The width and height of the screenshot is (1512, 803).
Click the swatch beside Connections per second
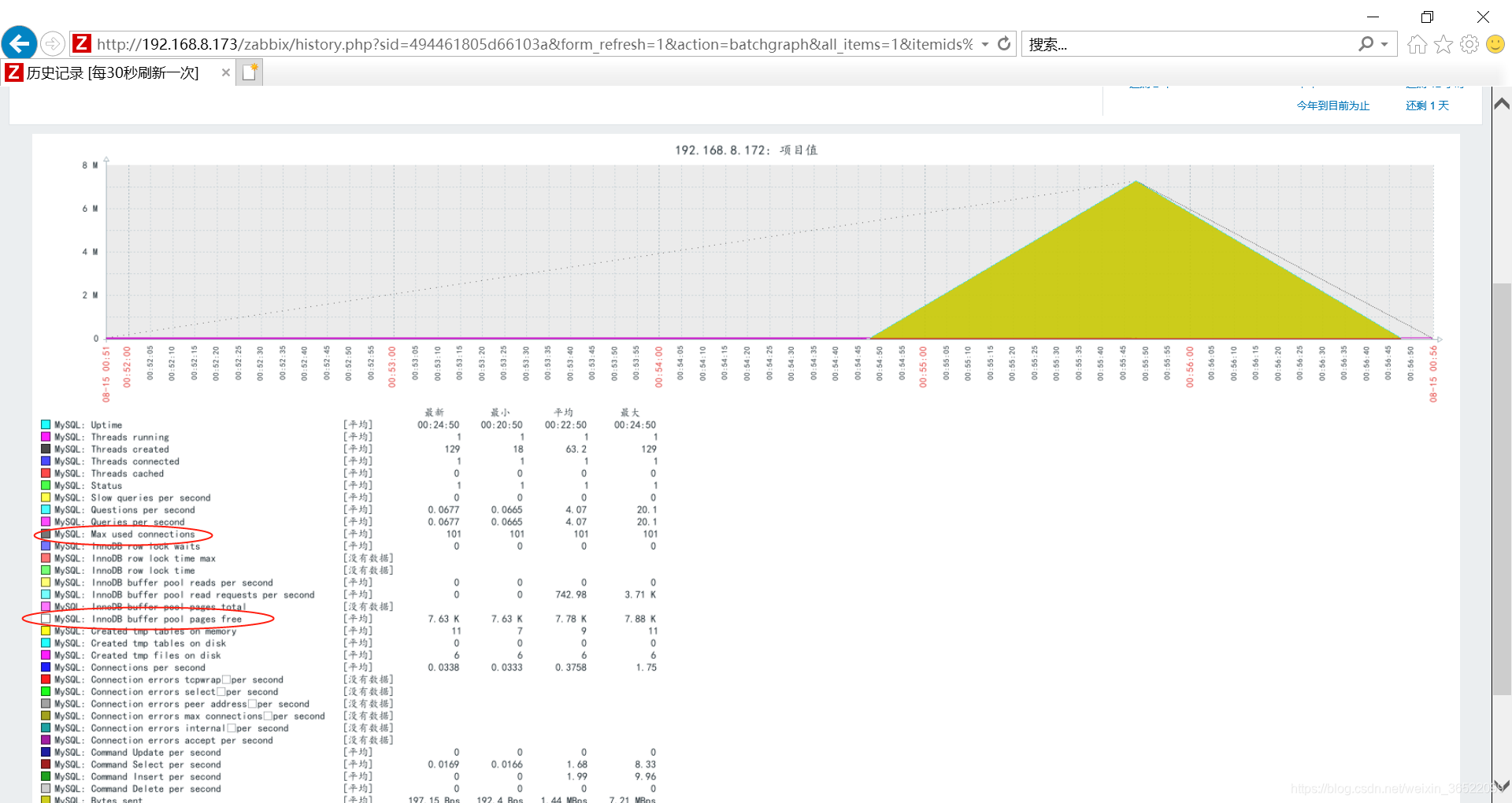pyautogui.click(x=46, y=668)
